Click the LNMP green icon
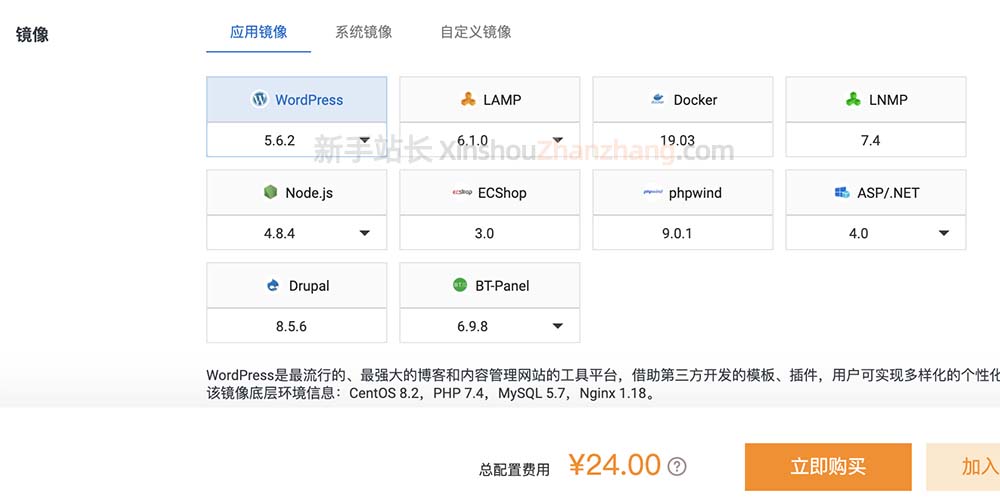1000x504 pixels. 853,100
